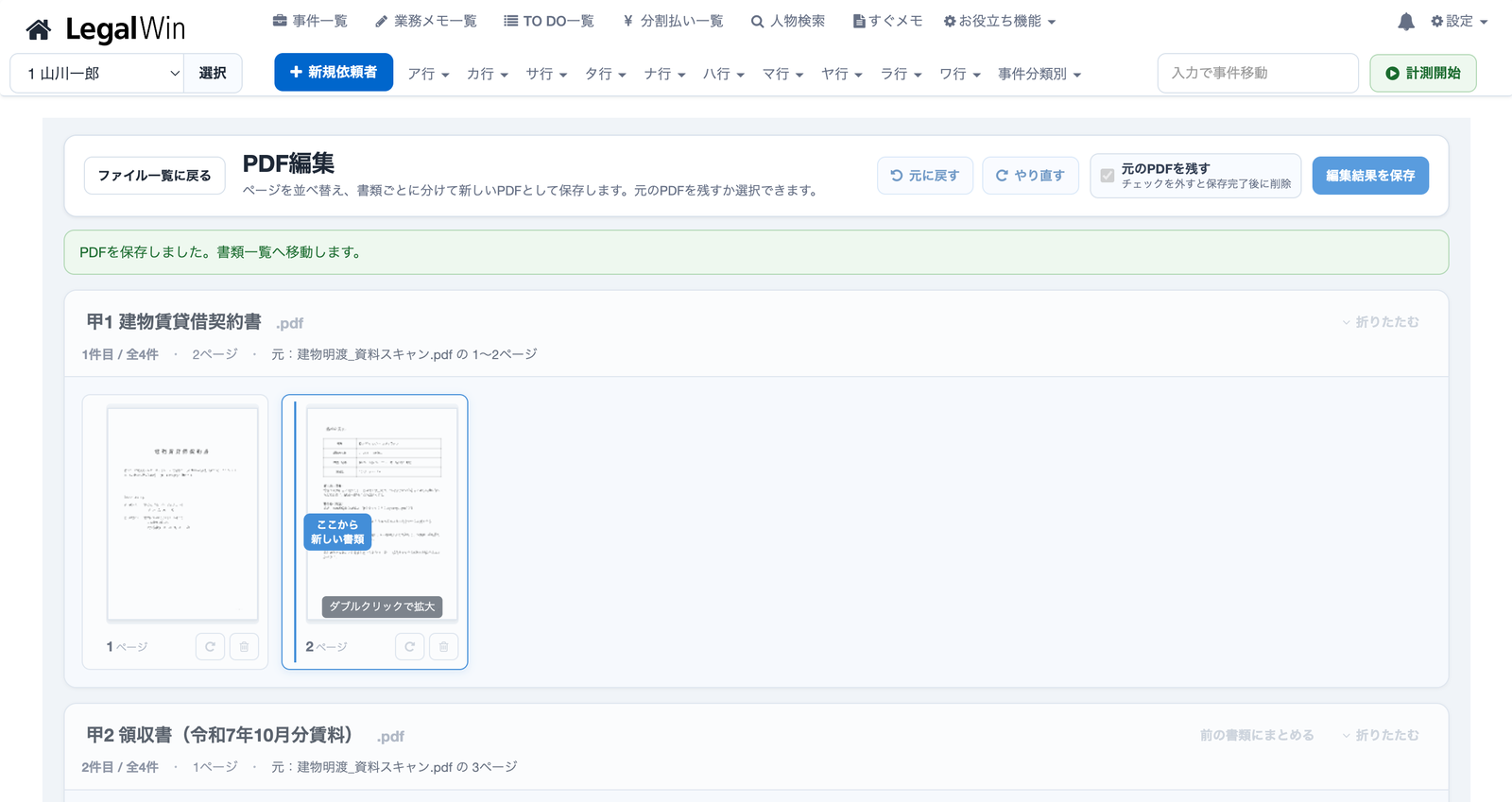Viewport: 1512px width, 802px height.
Task: Expand the ハ行 dropdown
Action: 724,74
